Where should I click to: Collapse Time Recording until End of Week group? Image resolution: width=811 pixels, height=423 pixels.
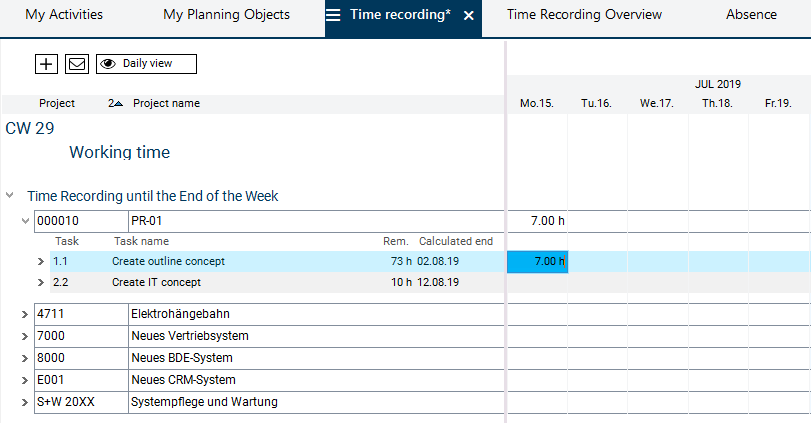11,196
